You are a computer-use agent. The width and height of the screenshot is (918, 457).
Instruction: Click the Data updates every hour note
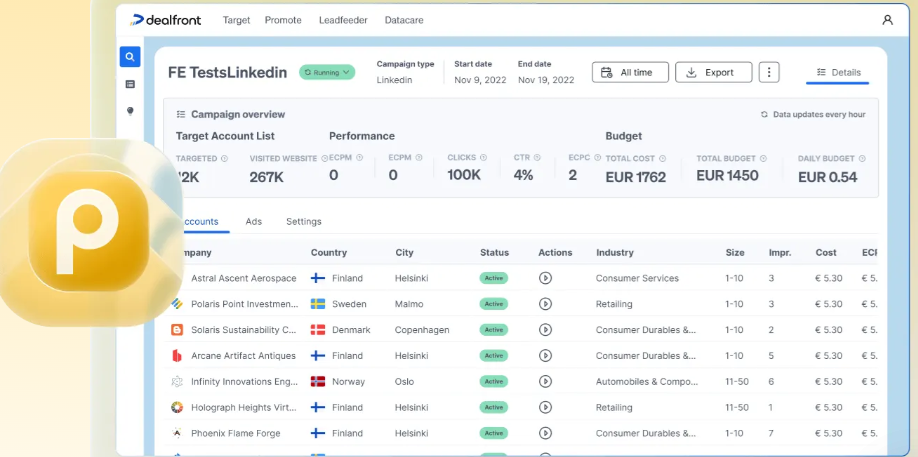coord(813,114)
